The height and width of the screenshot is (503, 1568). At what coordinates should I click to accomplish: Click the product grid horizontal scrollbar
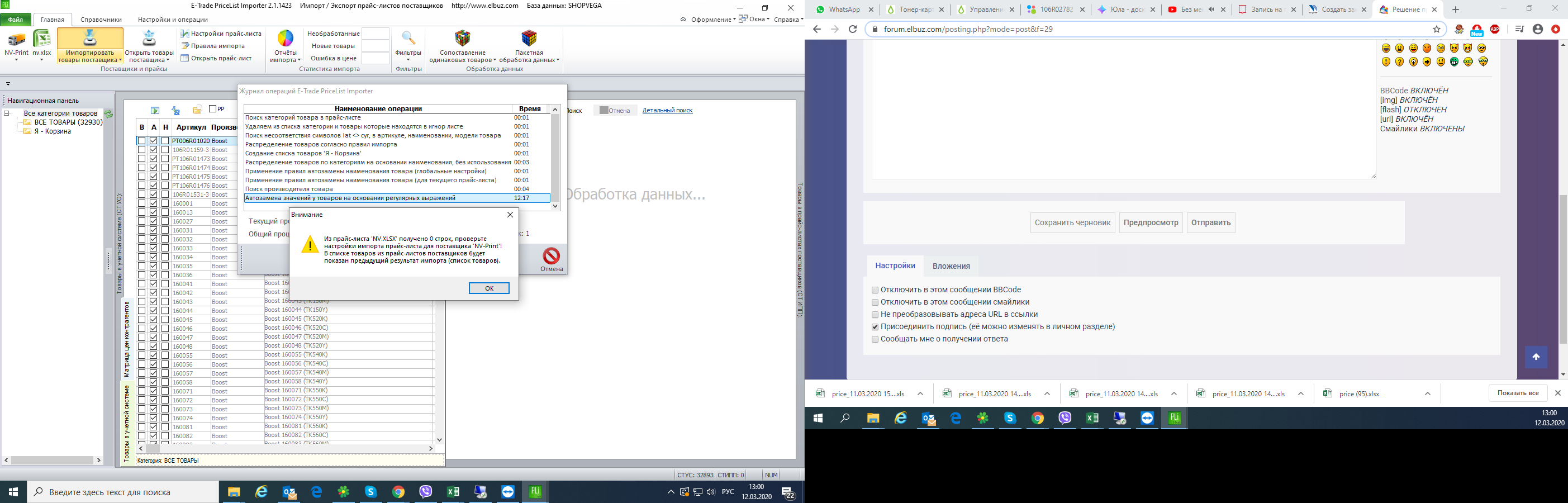pyautogui.click(x=286, y=448)
